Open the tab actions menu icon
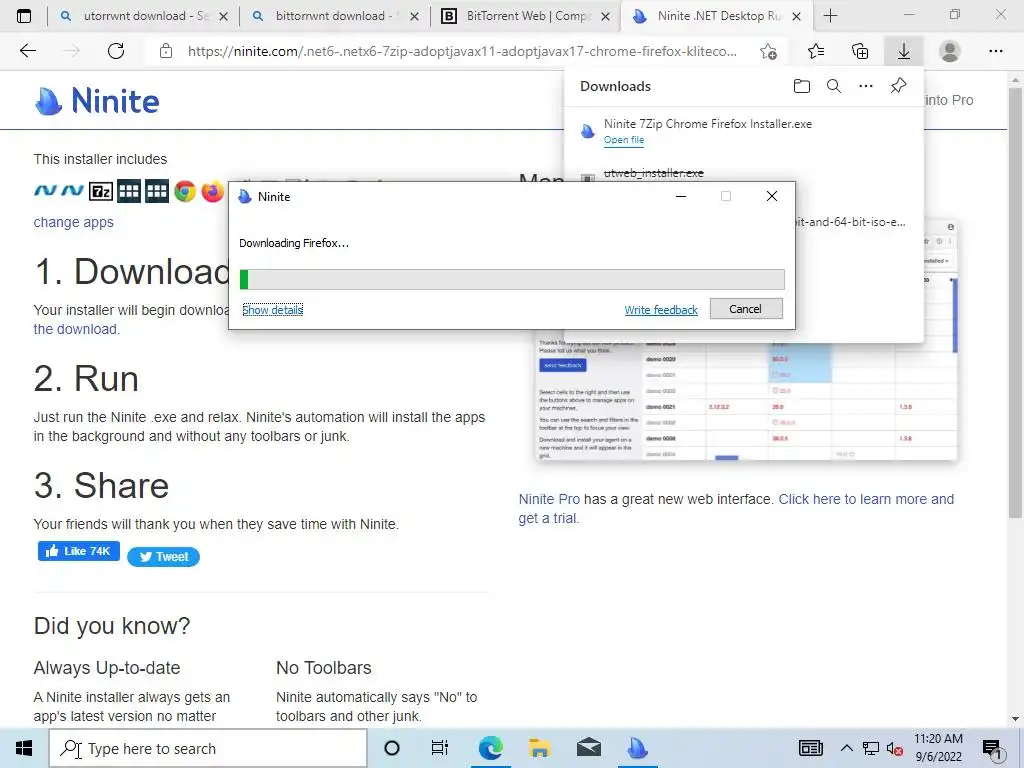Image resolution: width=1024 pixels, height=768 pixels. 24,16
